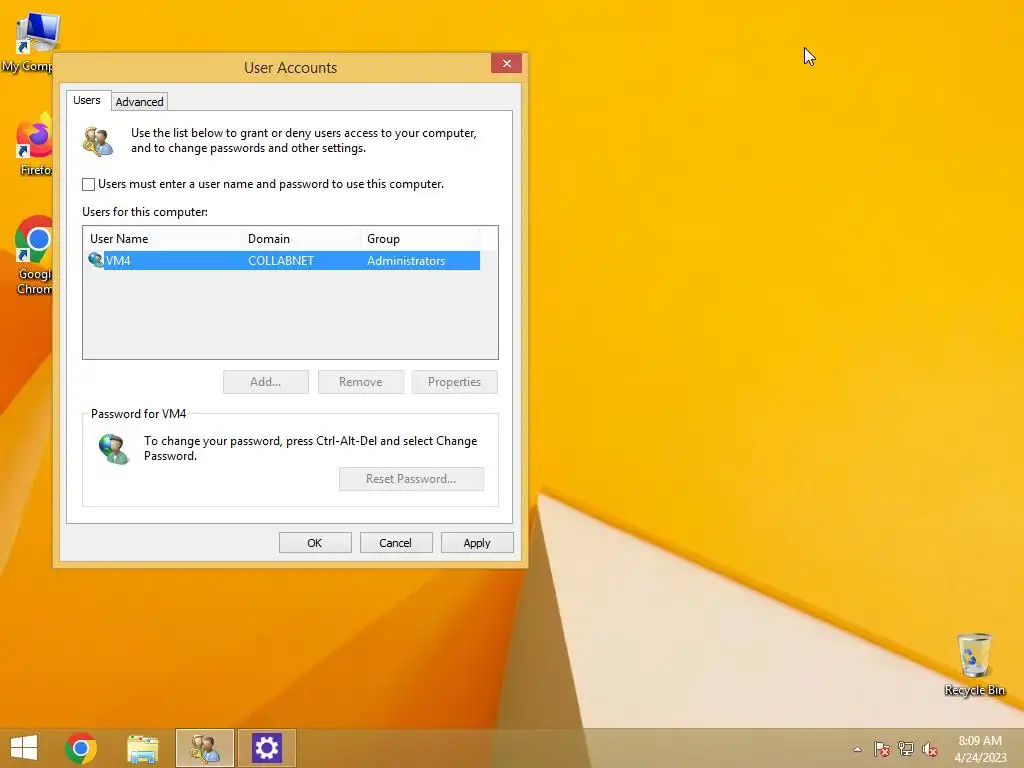Sort by the Group column header
Image resolution: width=1024 pixels, height=768 pixels.
(420, 239)
